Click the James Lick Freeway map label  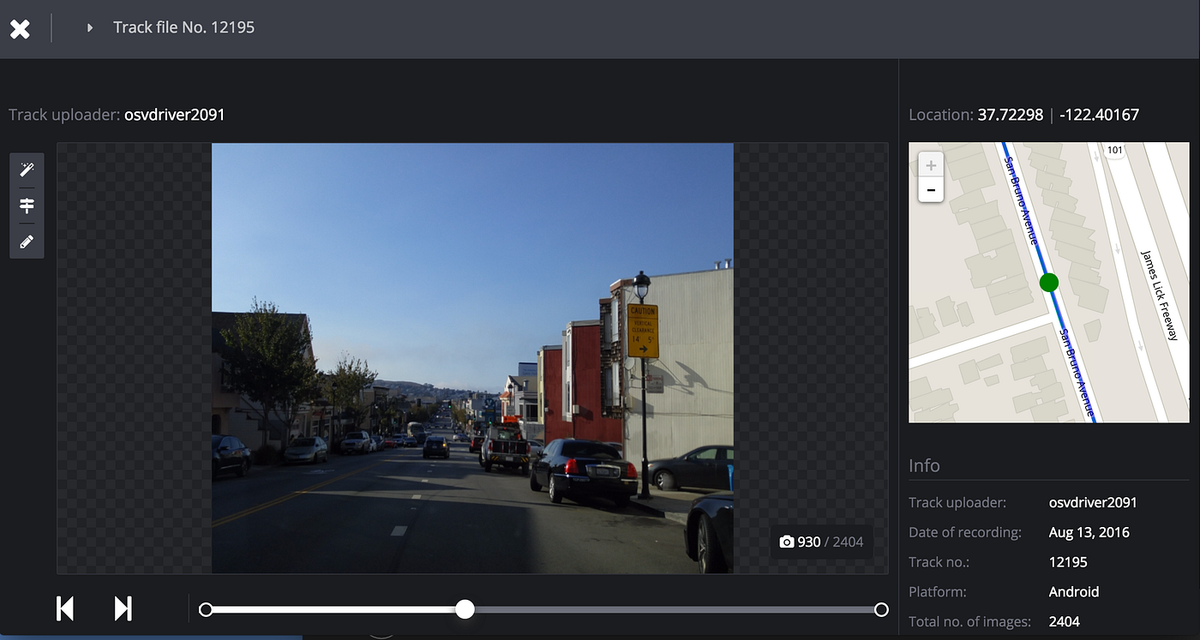coord(1161,295)
